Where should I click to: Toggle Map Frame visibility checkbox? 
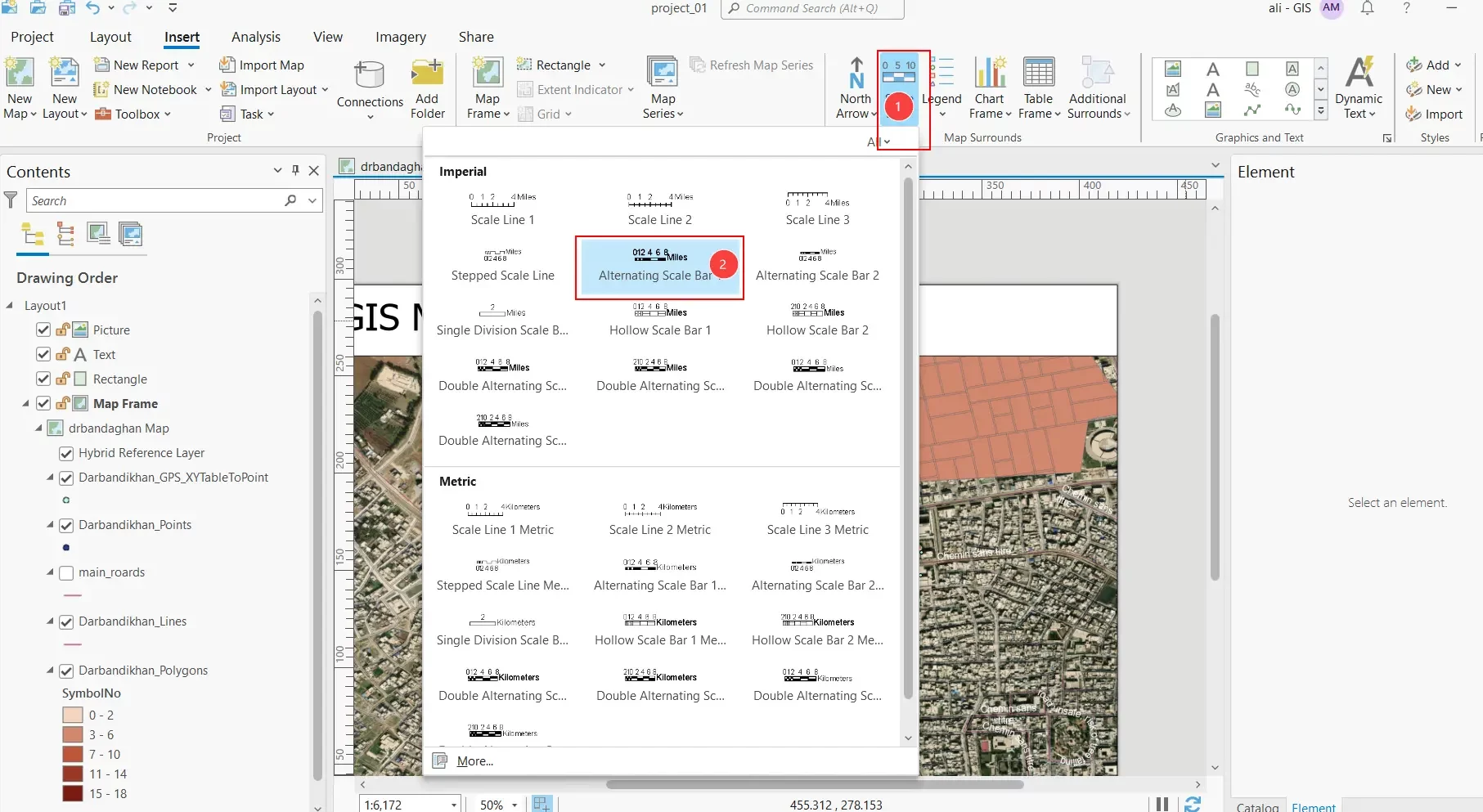pyautogui.click(x=43, y=403)
